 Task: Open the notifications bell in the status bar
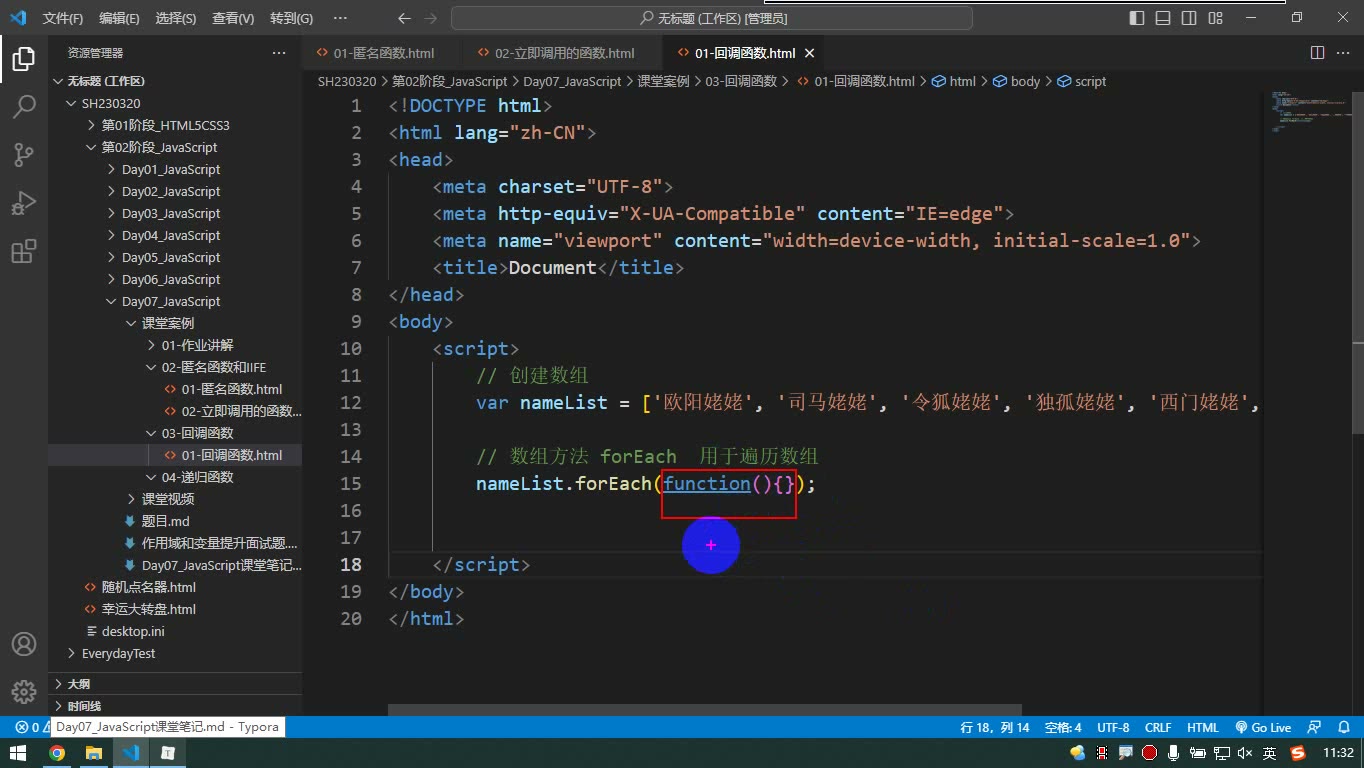pyautogui.click(x=1344, y=728)
